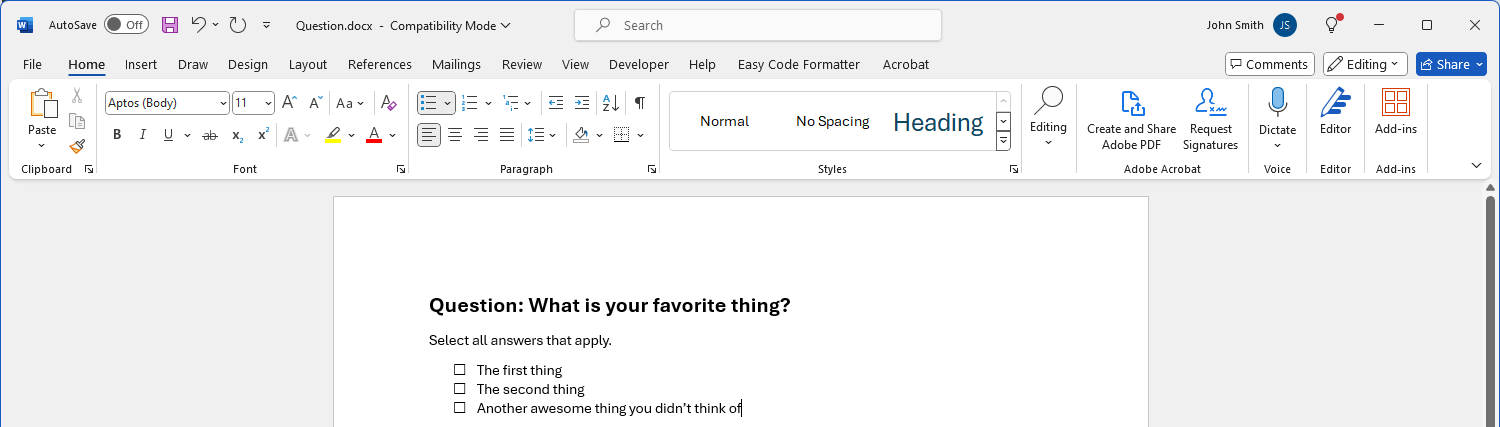Switch to the References tab
The image size is (1500, 427).
click(x=380, y=64)
